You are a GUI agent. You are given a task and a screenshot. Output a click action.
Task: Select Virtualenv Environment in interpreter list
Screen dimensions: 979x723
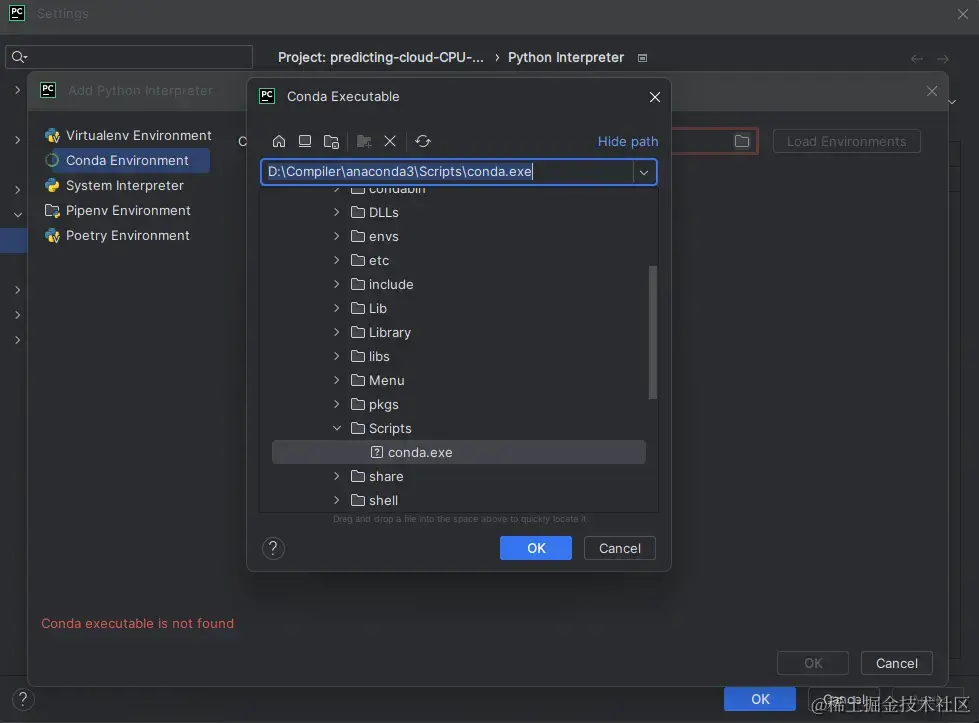click(128, 135)
